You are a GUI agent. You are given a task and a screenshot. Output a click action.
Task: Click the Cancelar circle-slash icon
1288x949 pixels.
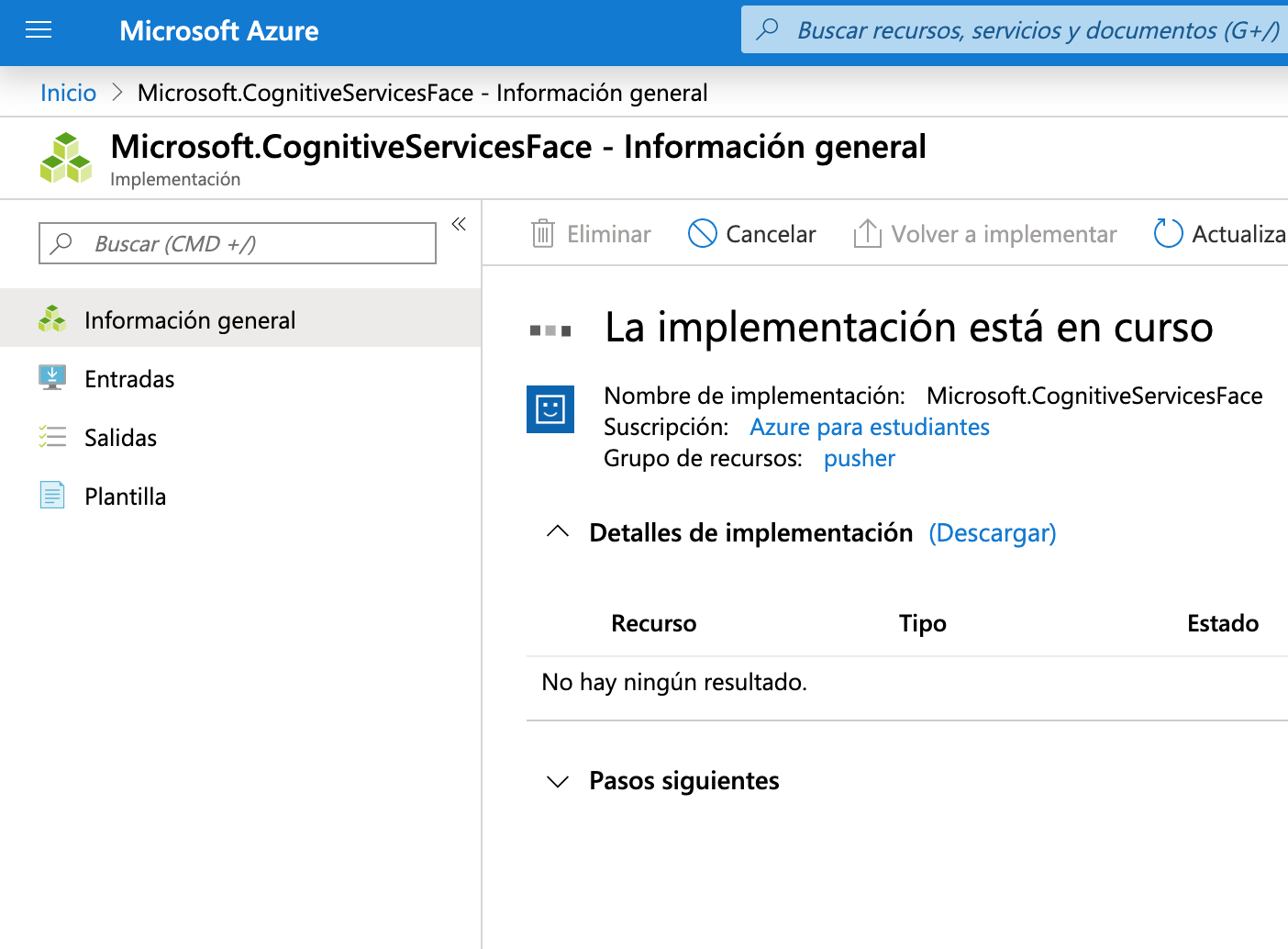tap(702, 233)
